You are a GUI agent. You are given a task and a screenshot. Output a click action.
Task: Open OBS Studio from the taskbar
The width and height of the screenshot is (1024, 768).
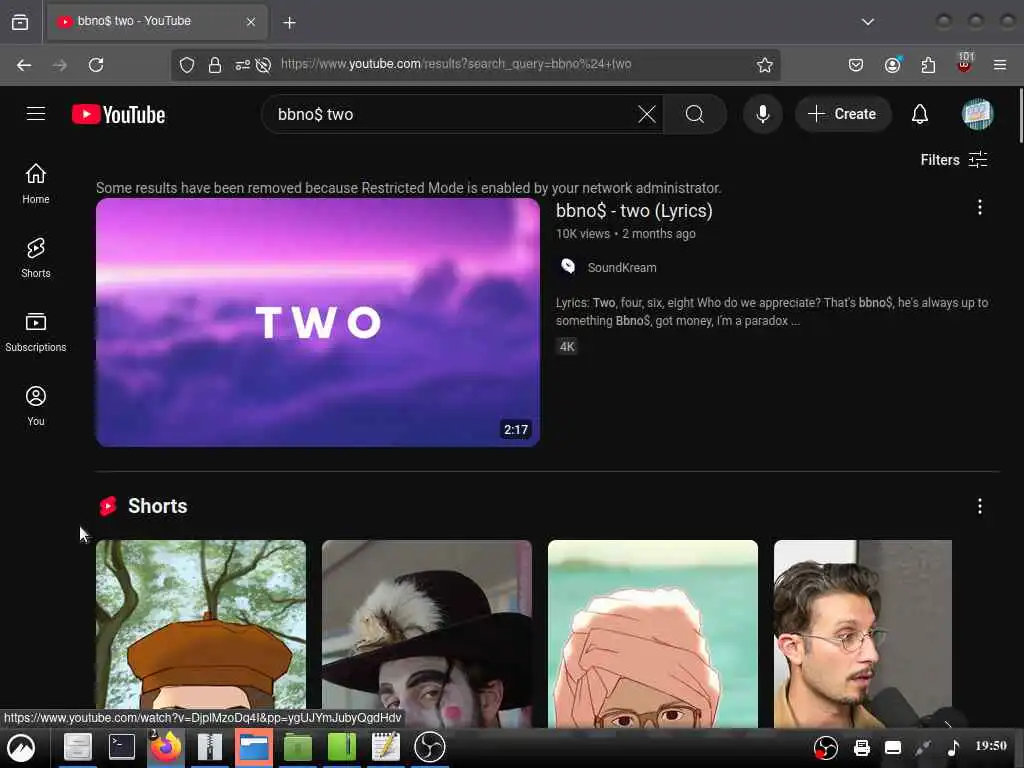coord(430,747)
